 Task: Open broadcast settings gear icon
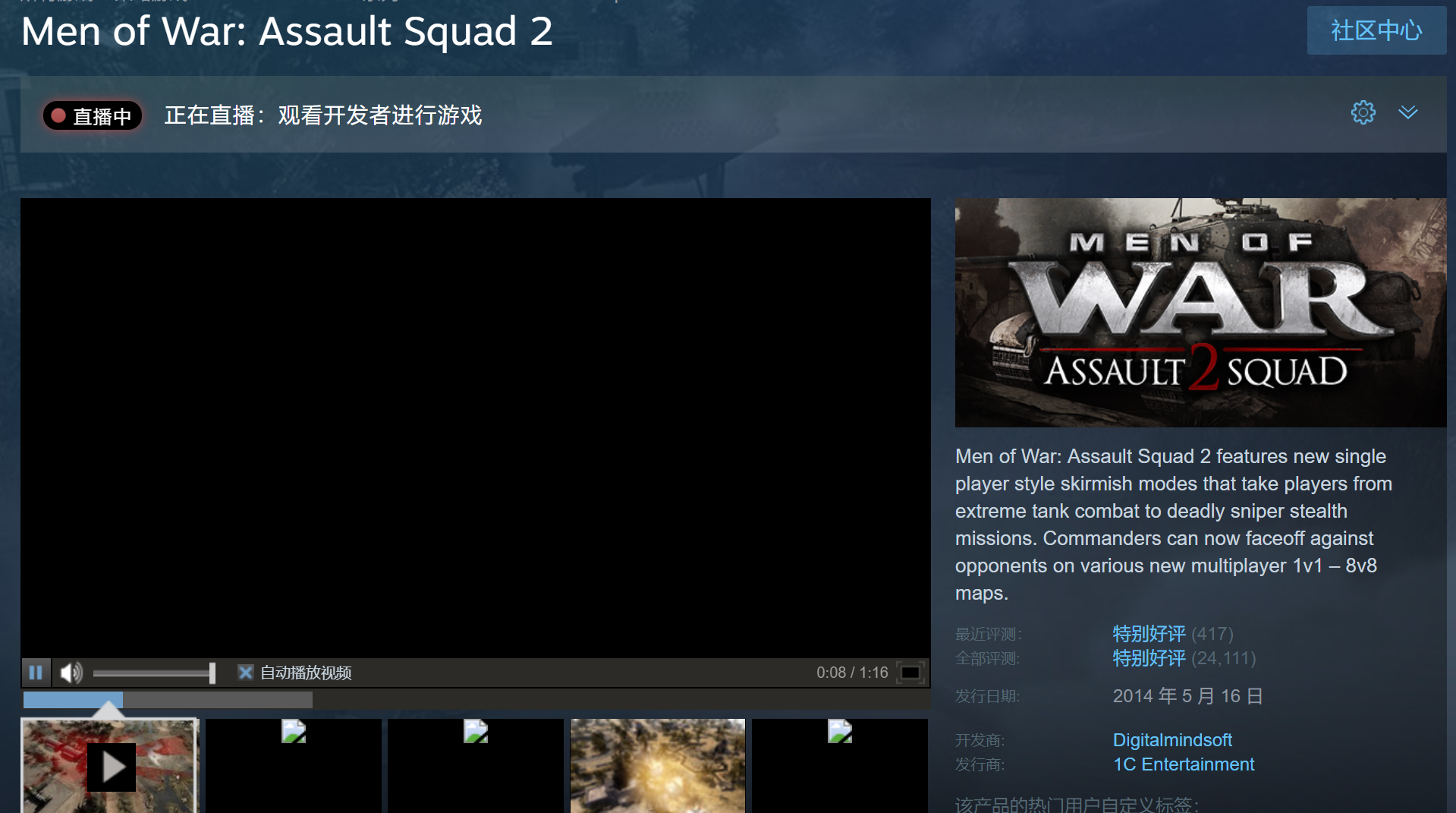pyautogui.click(x=1363, y=112)
